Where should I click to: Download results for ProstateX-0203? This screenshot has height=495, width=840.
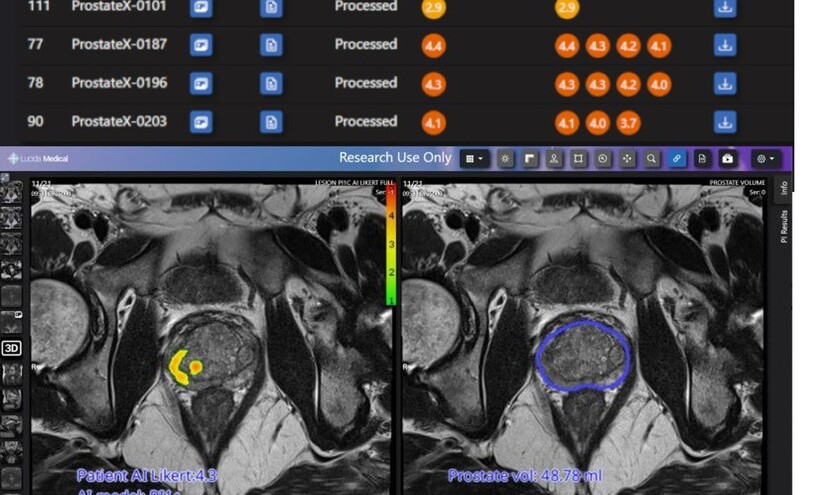click(x=725, y=122)
